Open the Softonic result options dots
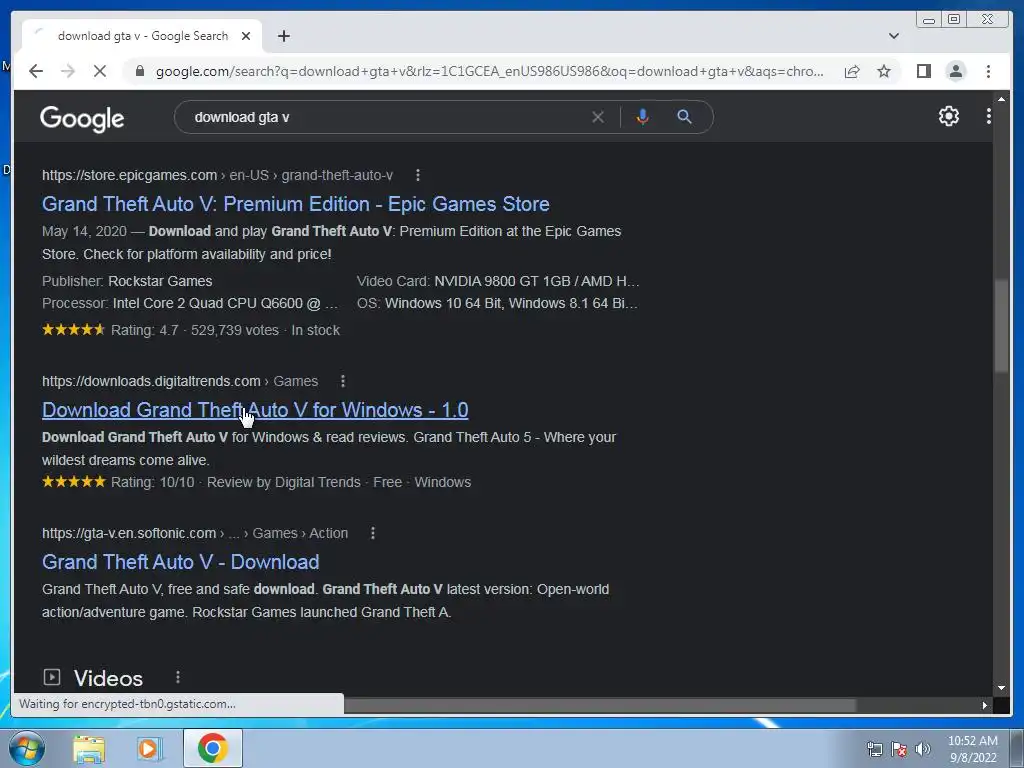1024x768 pixels. [373, 533]
